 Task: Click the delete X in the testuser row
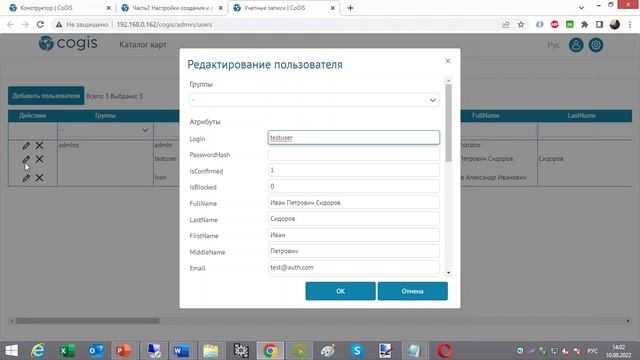[39, 159]
